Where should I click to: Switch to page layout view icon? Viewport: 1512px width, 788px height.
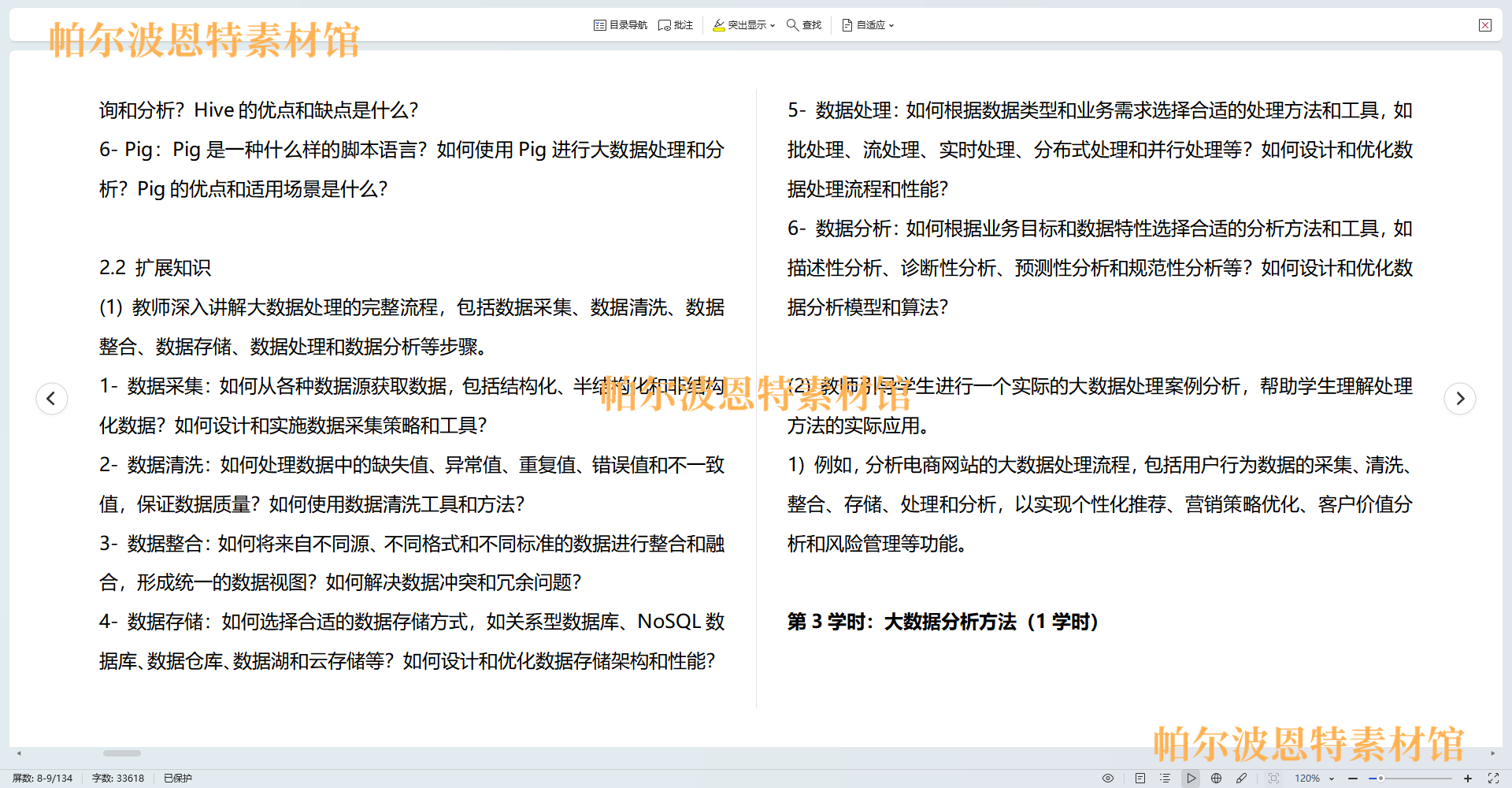tap(1140, 778)
